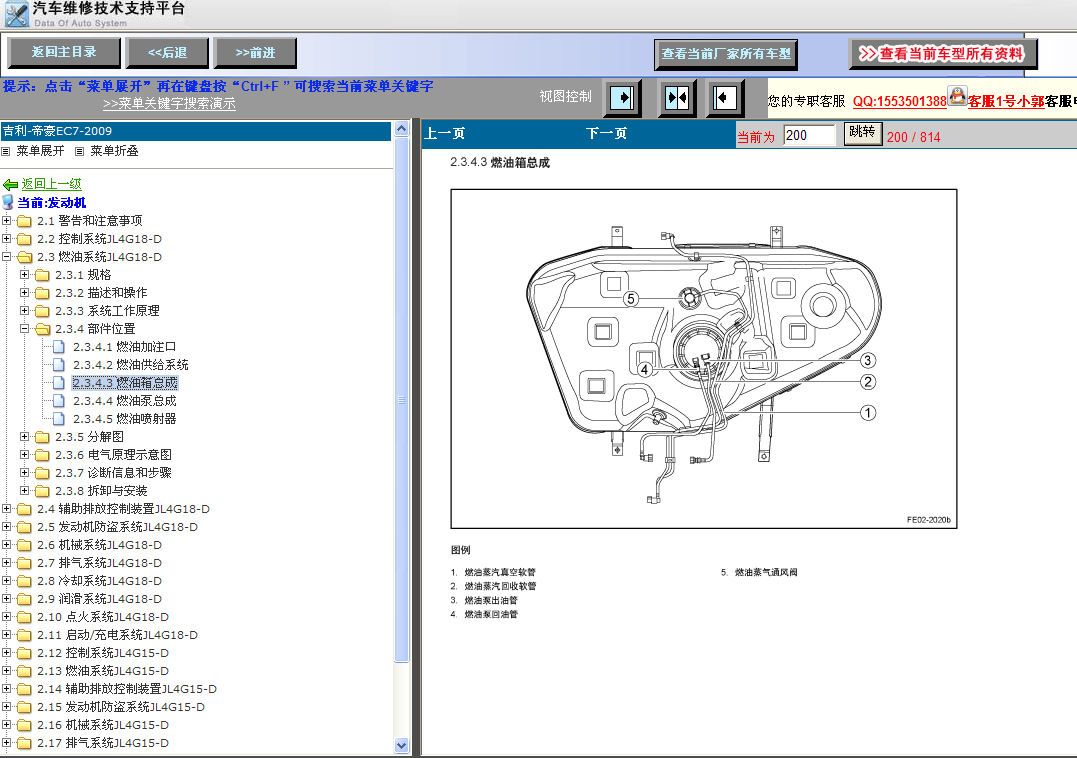This screenshot has width=1077, height=758.
Task: Click the 菜单展开 menu expand icon
Action: [6, 151]
